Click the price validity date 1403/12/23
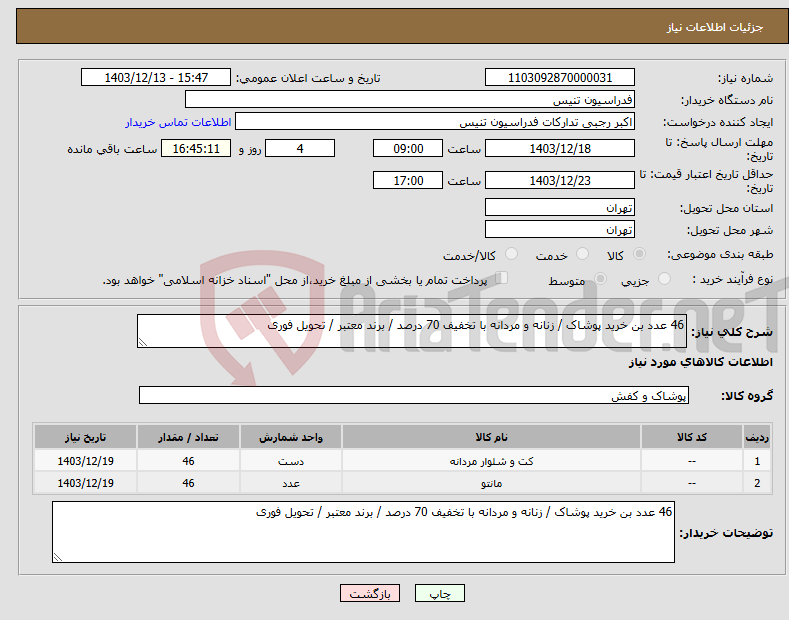The height and width of the screenshot is (620, 789). (x=560, y=180)
